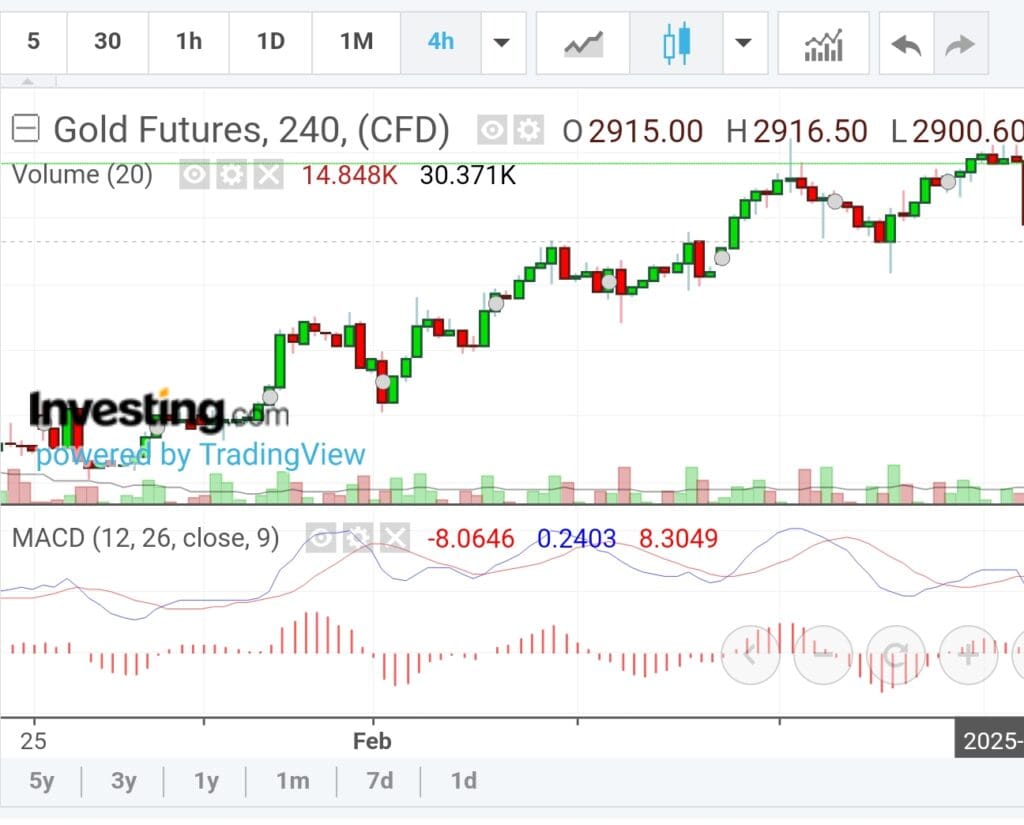Select the 5 minute interval
This screenshot has width=1024, height=825.
[x=33, y=42]
